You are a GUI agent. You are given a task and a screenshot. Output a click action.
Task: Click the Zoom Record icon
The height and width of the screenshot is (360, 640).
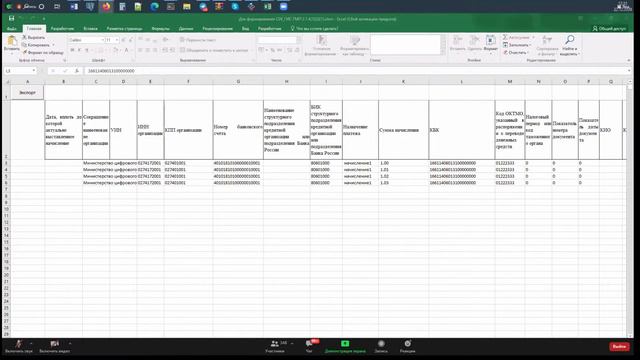(x=381, y=344)
